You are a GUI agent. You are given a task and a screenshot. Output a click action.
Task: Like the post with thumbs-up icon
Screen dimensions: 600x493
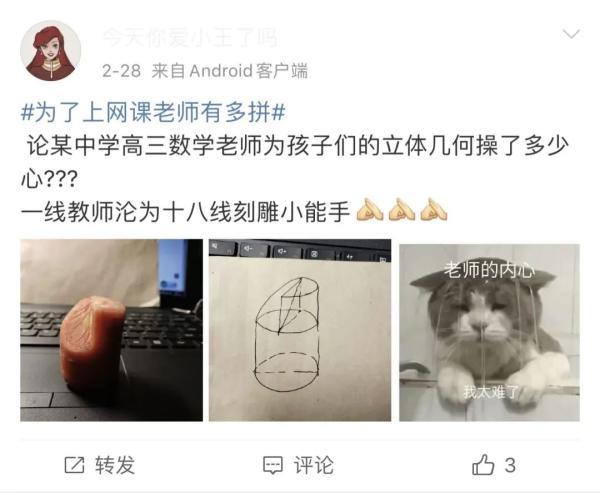pos(483,464)
